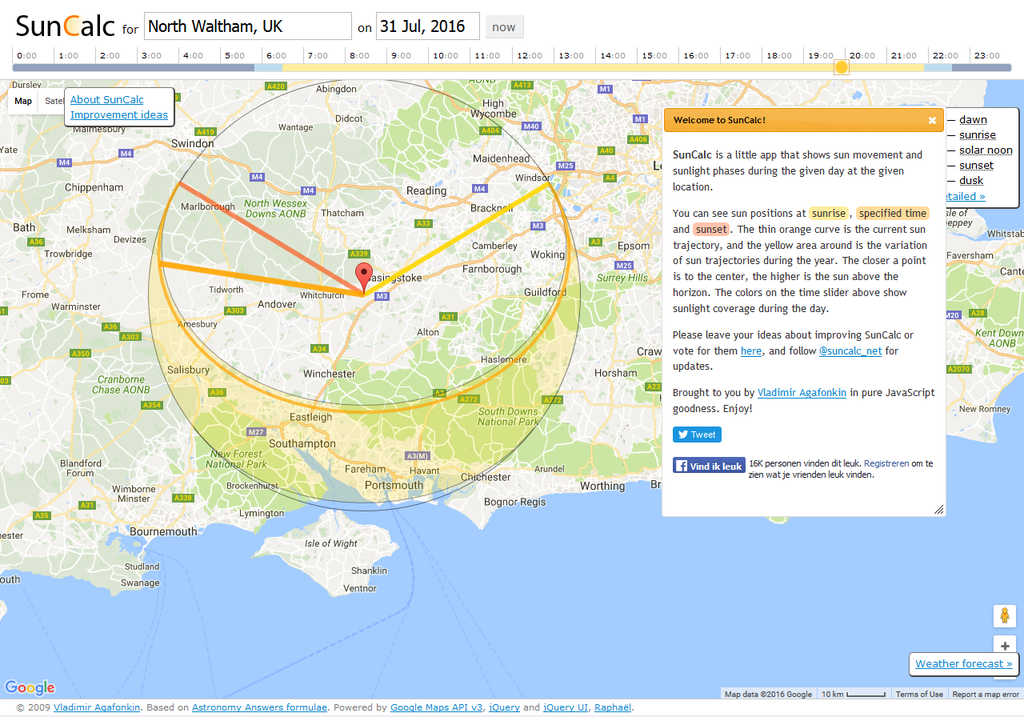Zoom in with the plus map button

pyautogui.click(x=1004, y=646)
